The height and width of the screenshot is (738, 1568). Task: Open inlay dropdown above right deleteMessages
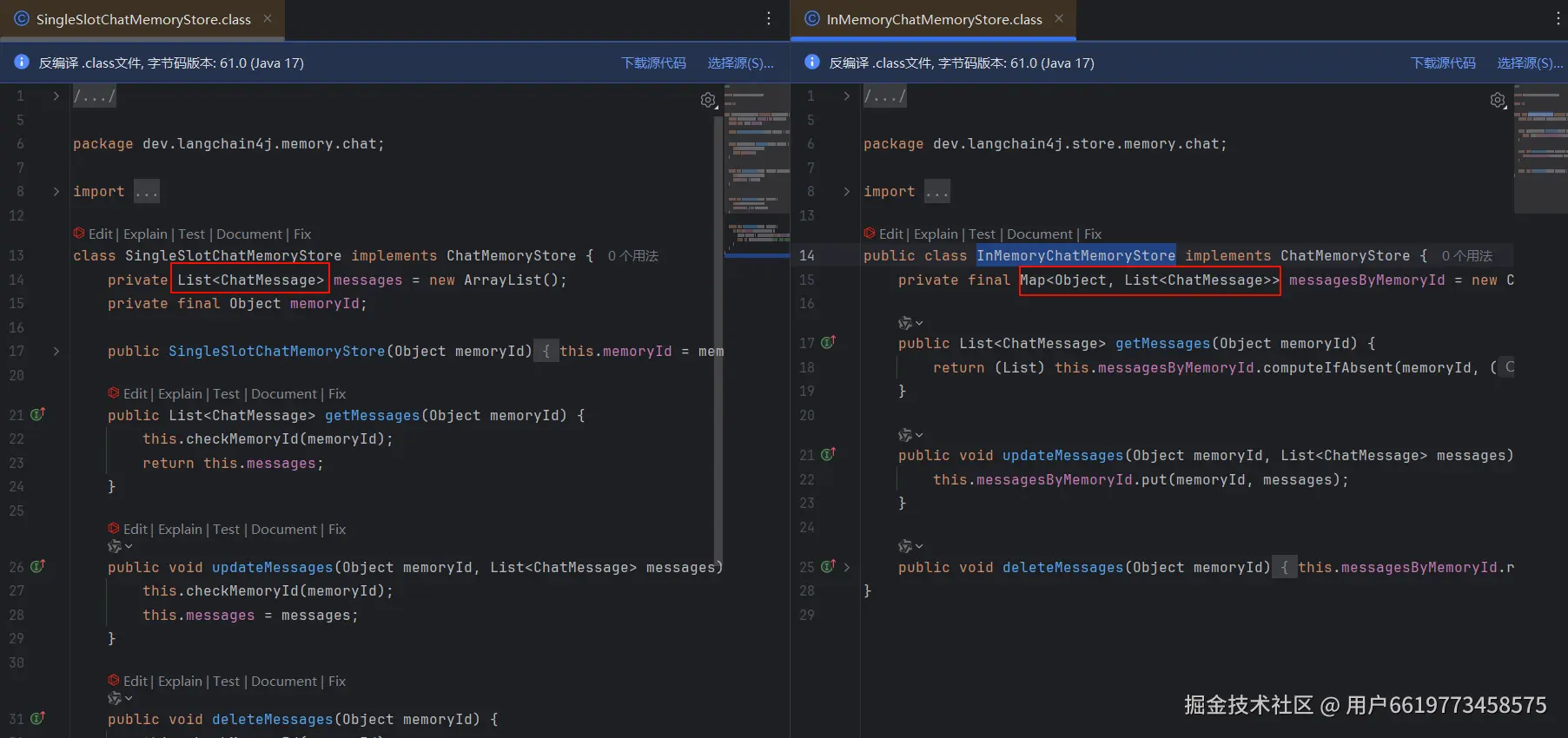tap(910, 546)
